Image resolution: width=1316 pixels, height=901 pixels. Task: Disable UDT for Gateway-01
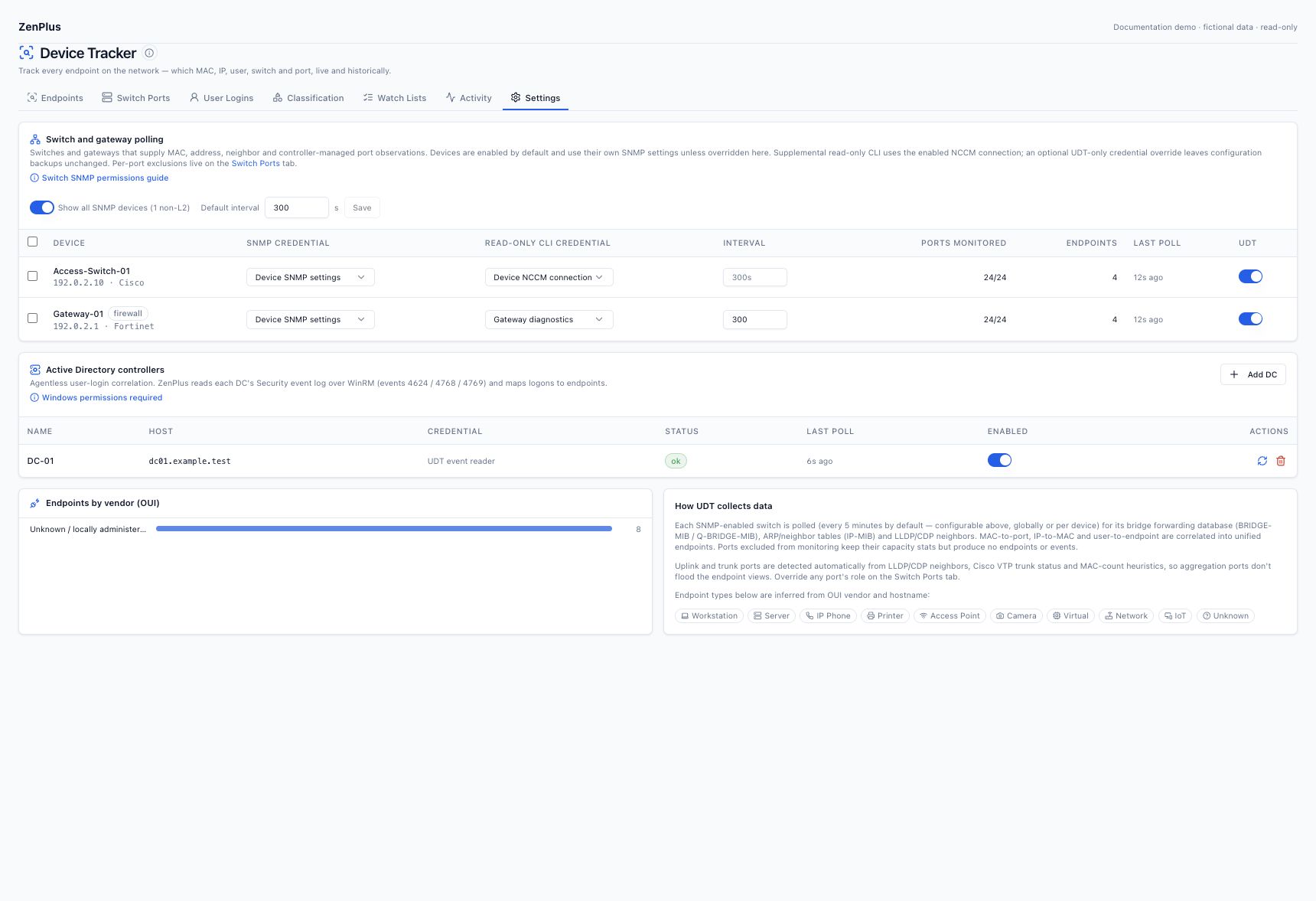[1250, 319]
